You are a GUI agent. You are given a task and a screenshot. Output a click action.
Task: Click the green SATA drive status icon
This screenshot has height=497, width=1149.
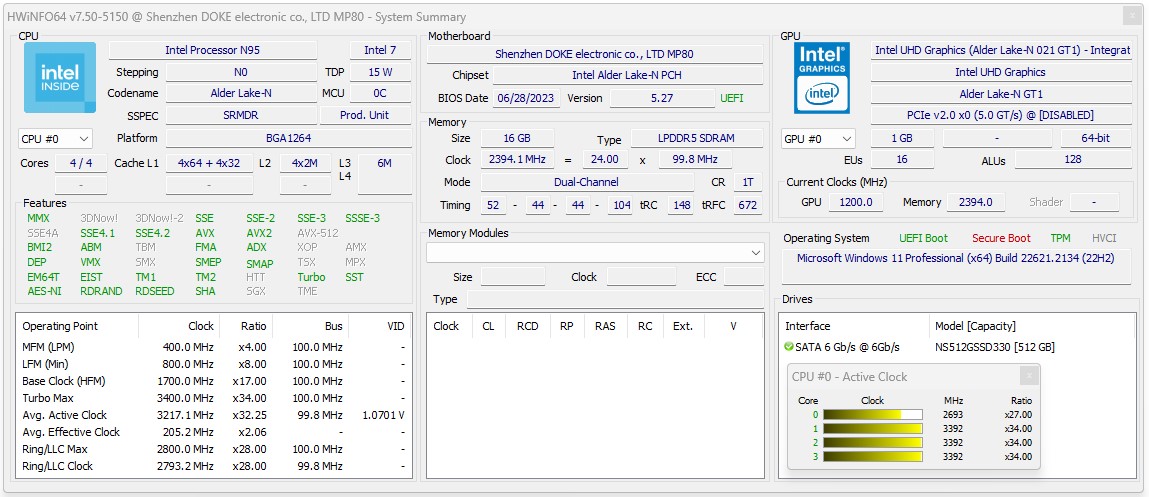(789, 347)
